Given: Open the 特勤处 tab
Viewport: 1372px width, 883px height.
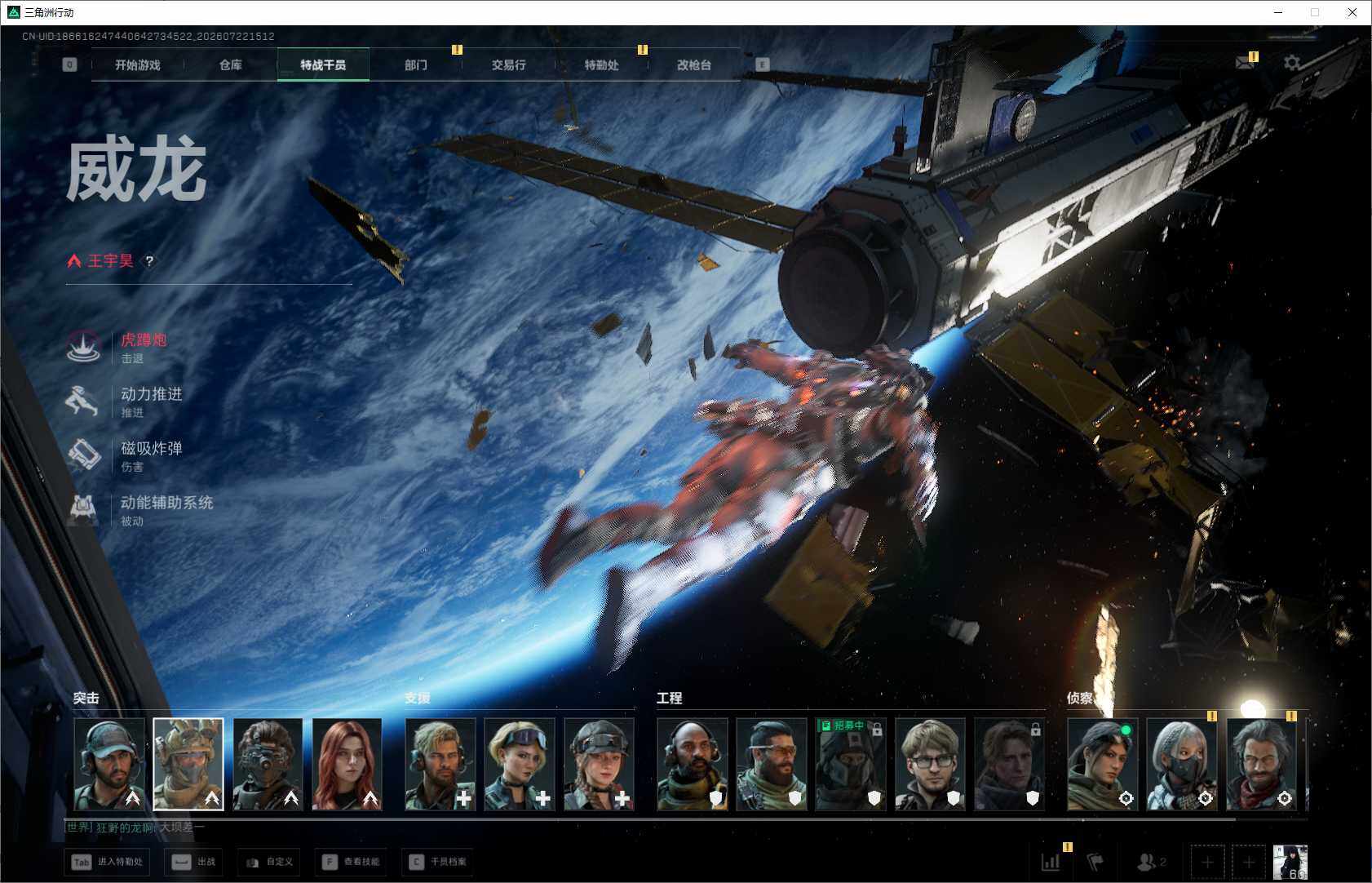Looking at the screenshot, I should 601,64.
